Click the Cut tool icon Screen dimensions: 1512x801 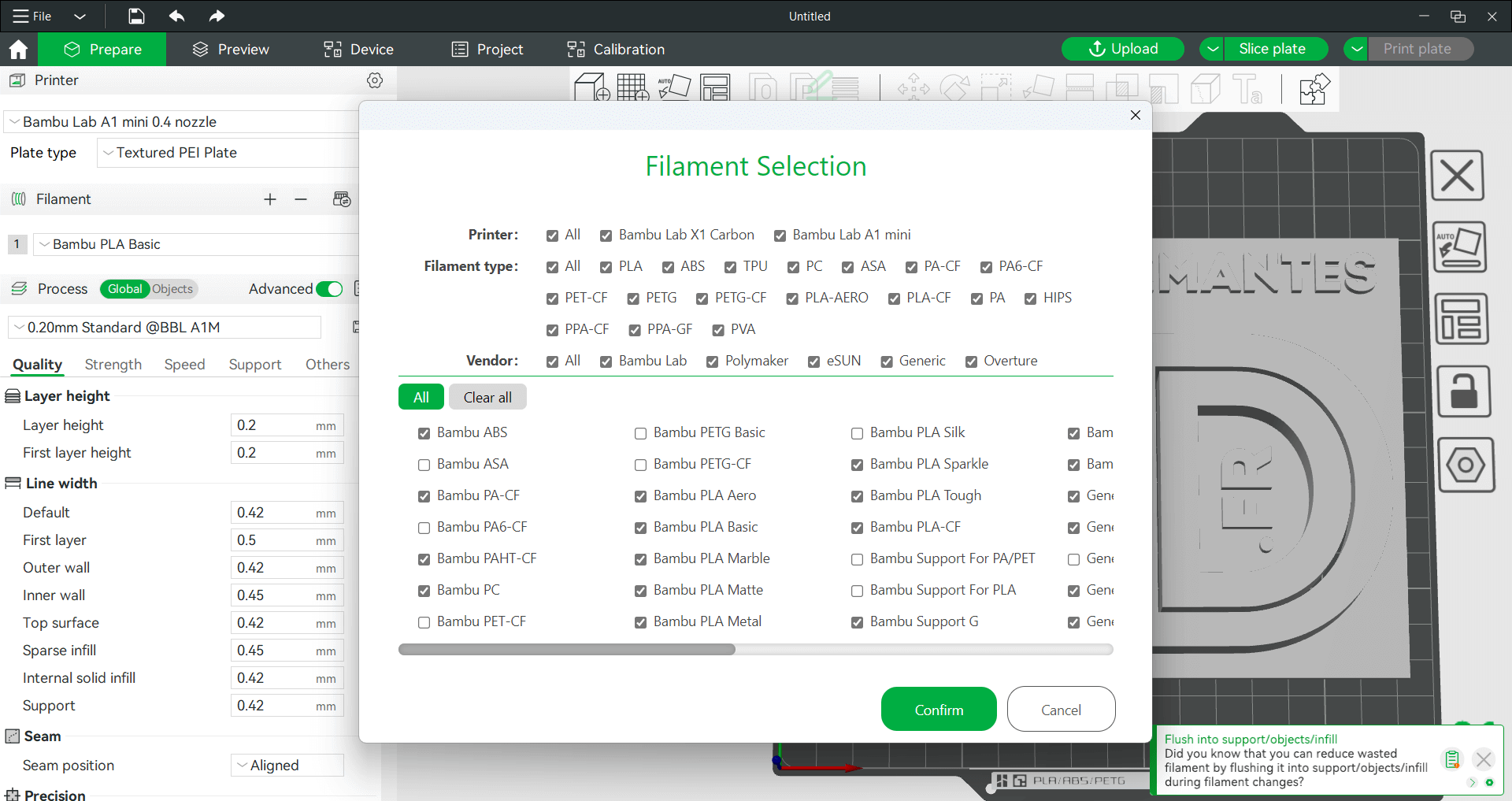tap(1080, 87)
